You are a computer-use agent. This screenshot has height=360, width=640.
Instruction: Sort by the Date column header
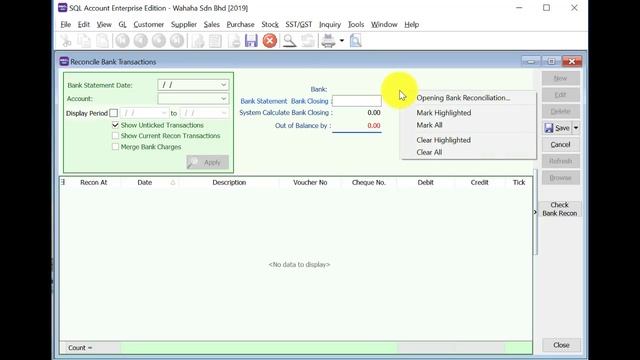[x=149, y=182]
